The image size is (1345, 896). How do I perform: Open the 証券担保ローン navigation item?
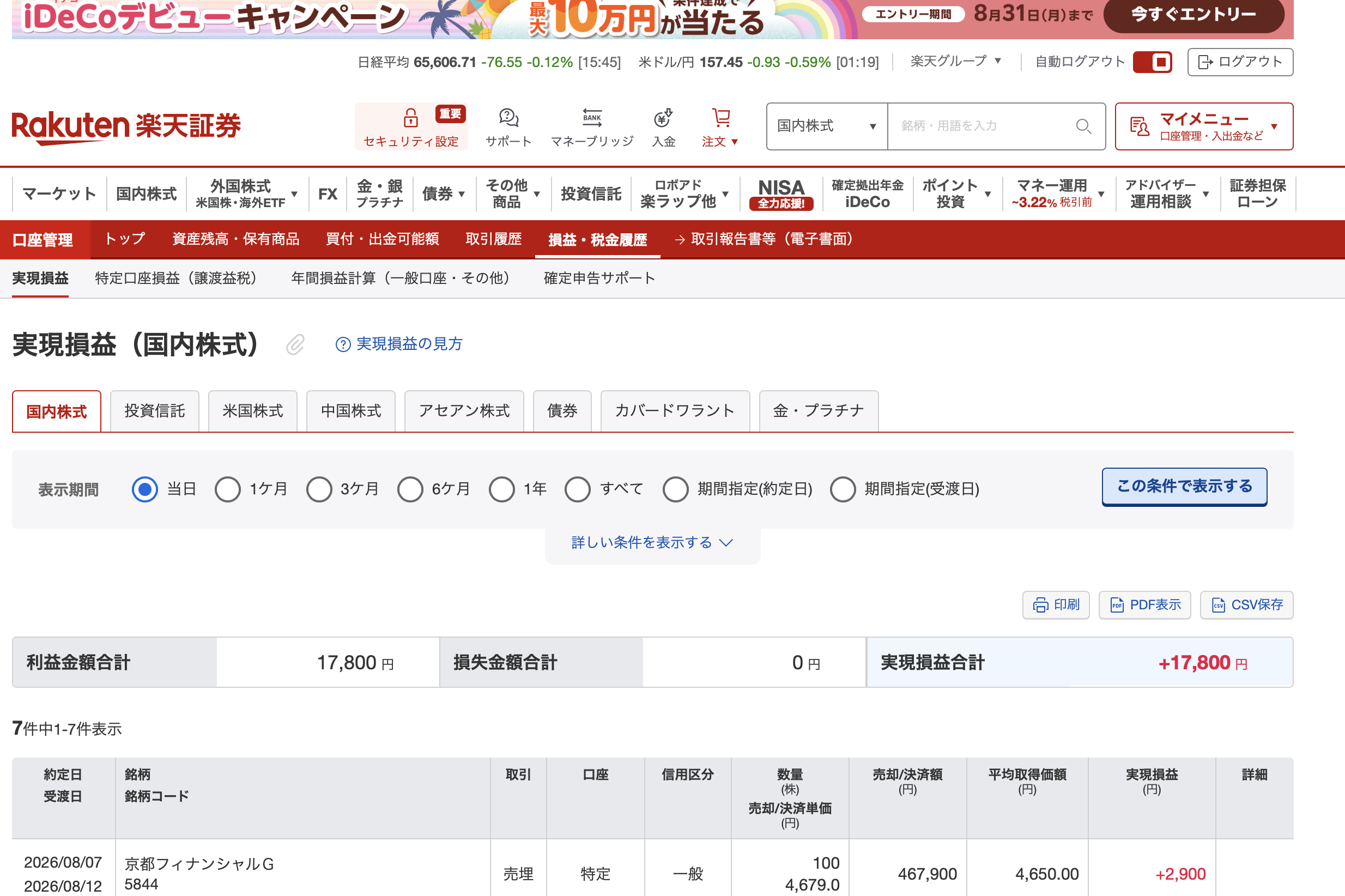[1258, 193]
